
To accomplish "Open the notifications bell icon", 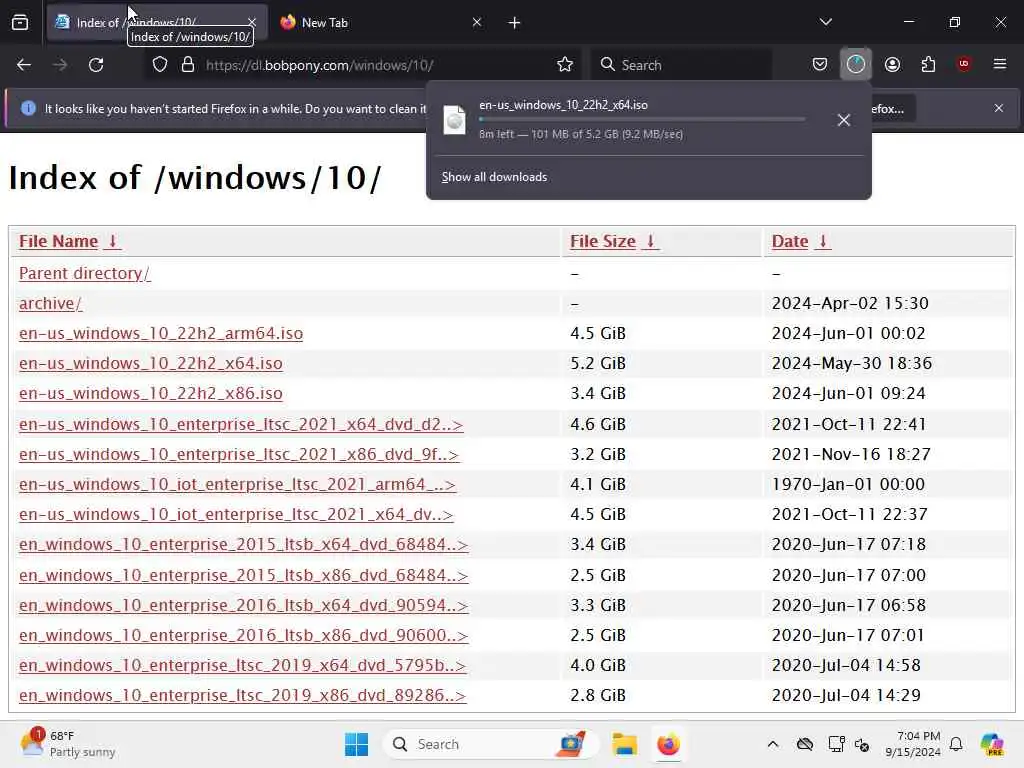I will [956, 744].
